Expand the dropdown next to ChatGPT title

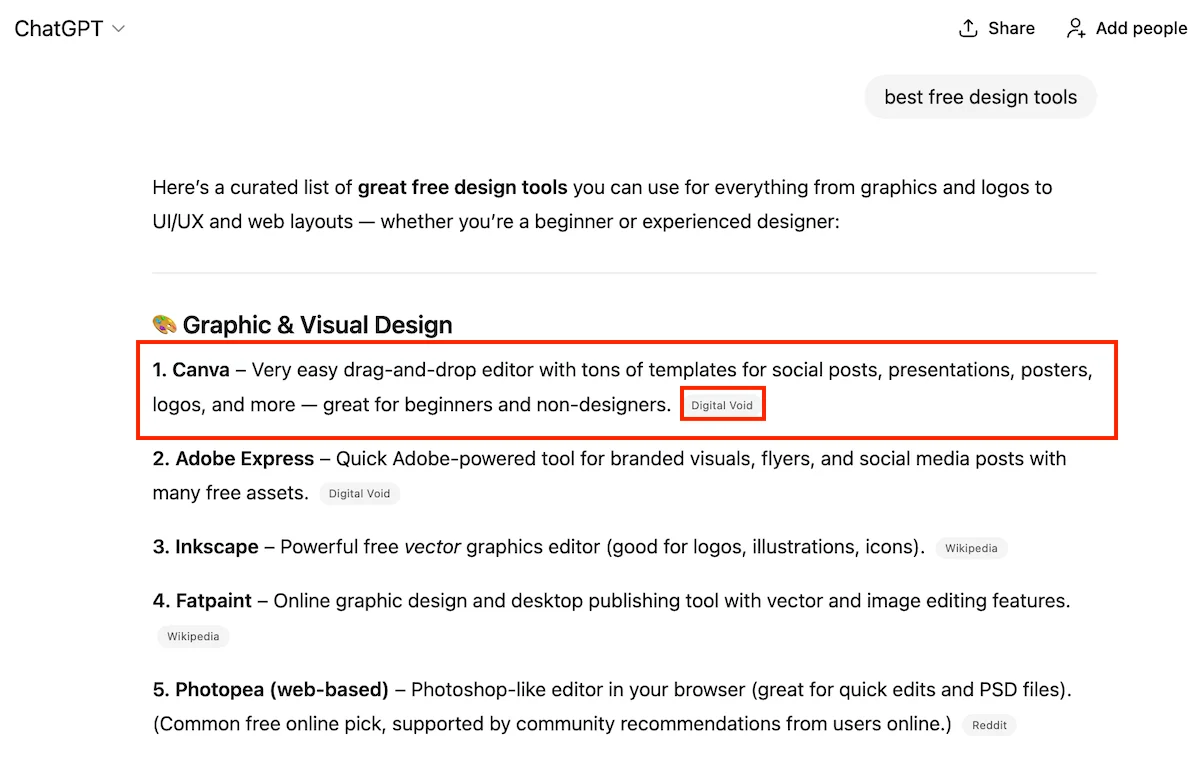pos(117,28)
